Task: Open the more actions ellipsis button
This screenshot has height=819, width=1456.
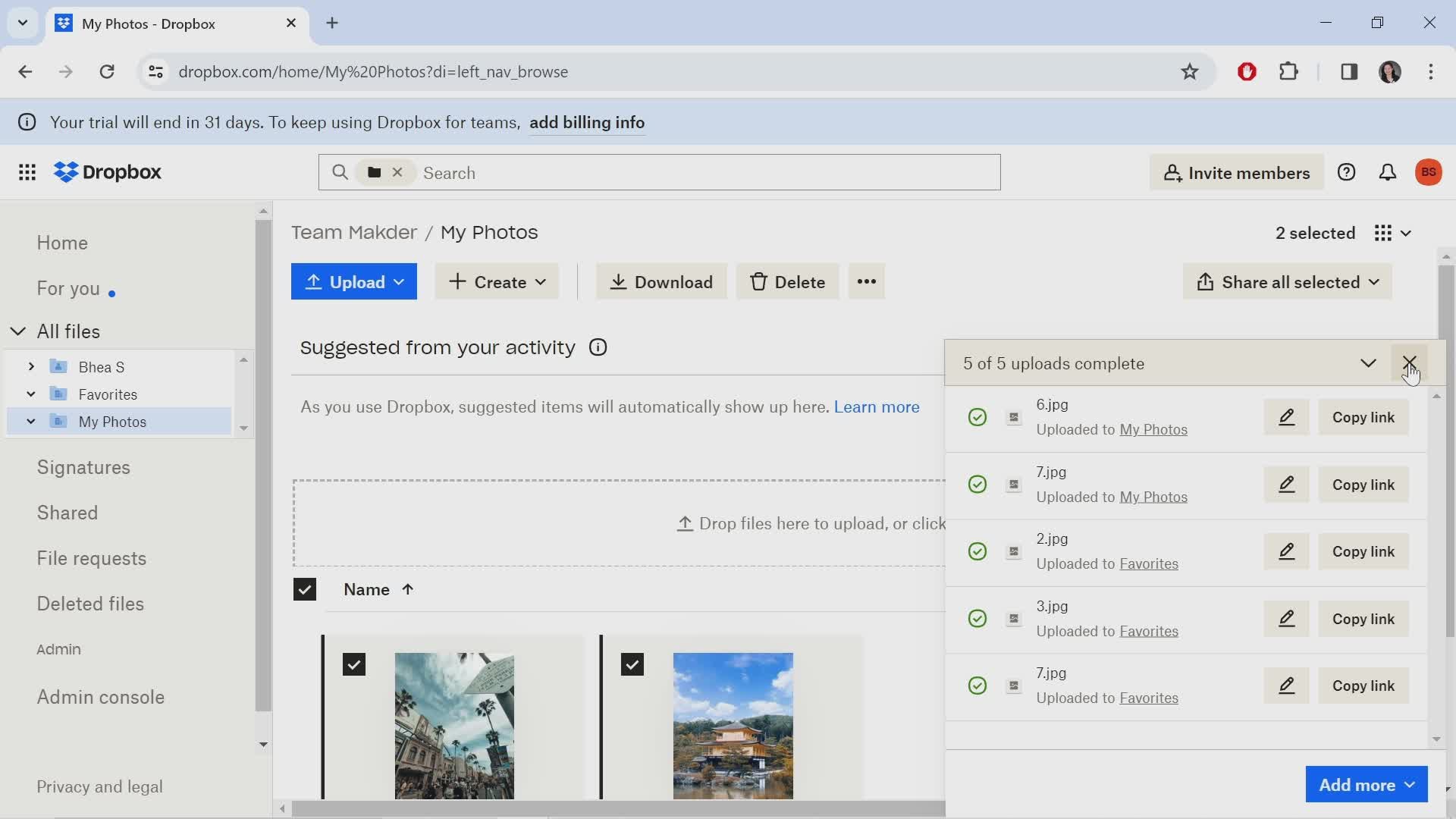Action: [x=867, y=281]
